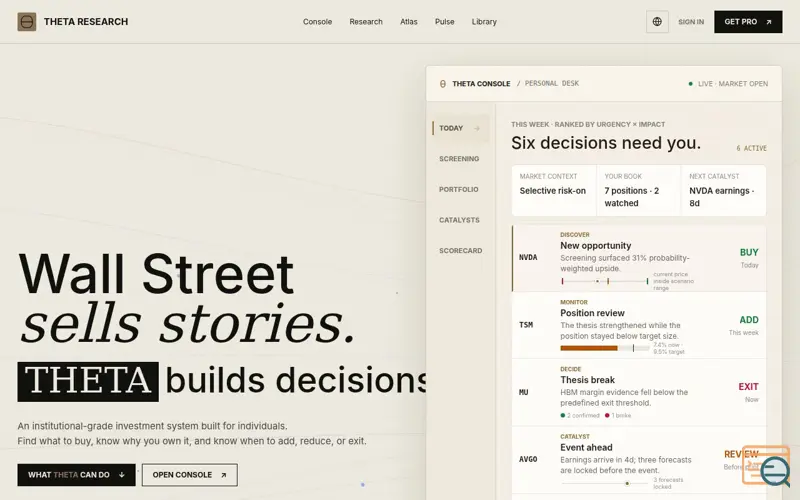
Task: Click the TSM position size progress bar
Action: pos(605,348)
